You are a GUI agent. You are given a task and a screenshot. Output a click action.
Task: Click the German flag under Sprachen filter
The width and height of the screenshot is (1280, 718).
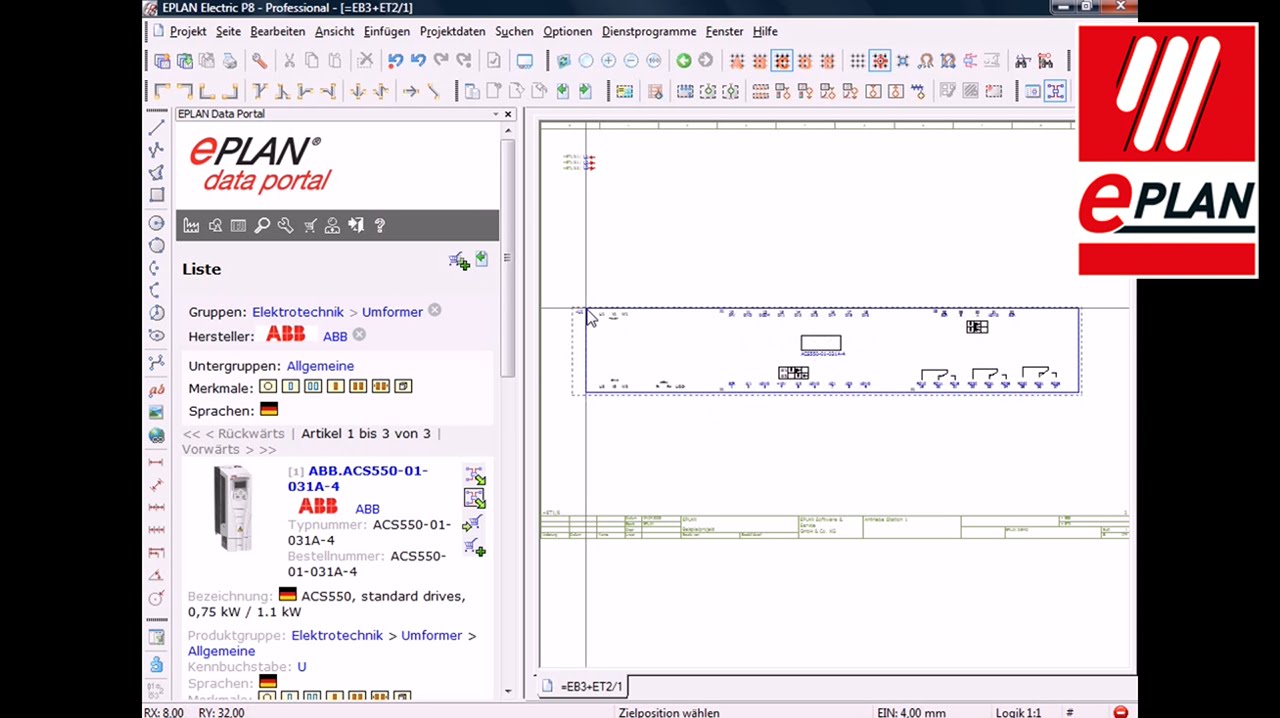[x=268, y=410]
